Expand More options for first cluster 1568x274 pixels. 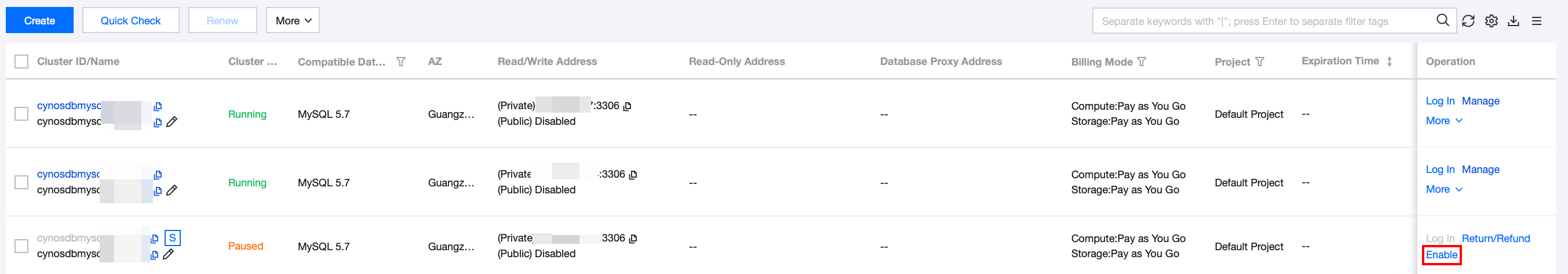(1444, 121)
